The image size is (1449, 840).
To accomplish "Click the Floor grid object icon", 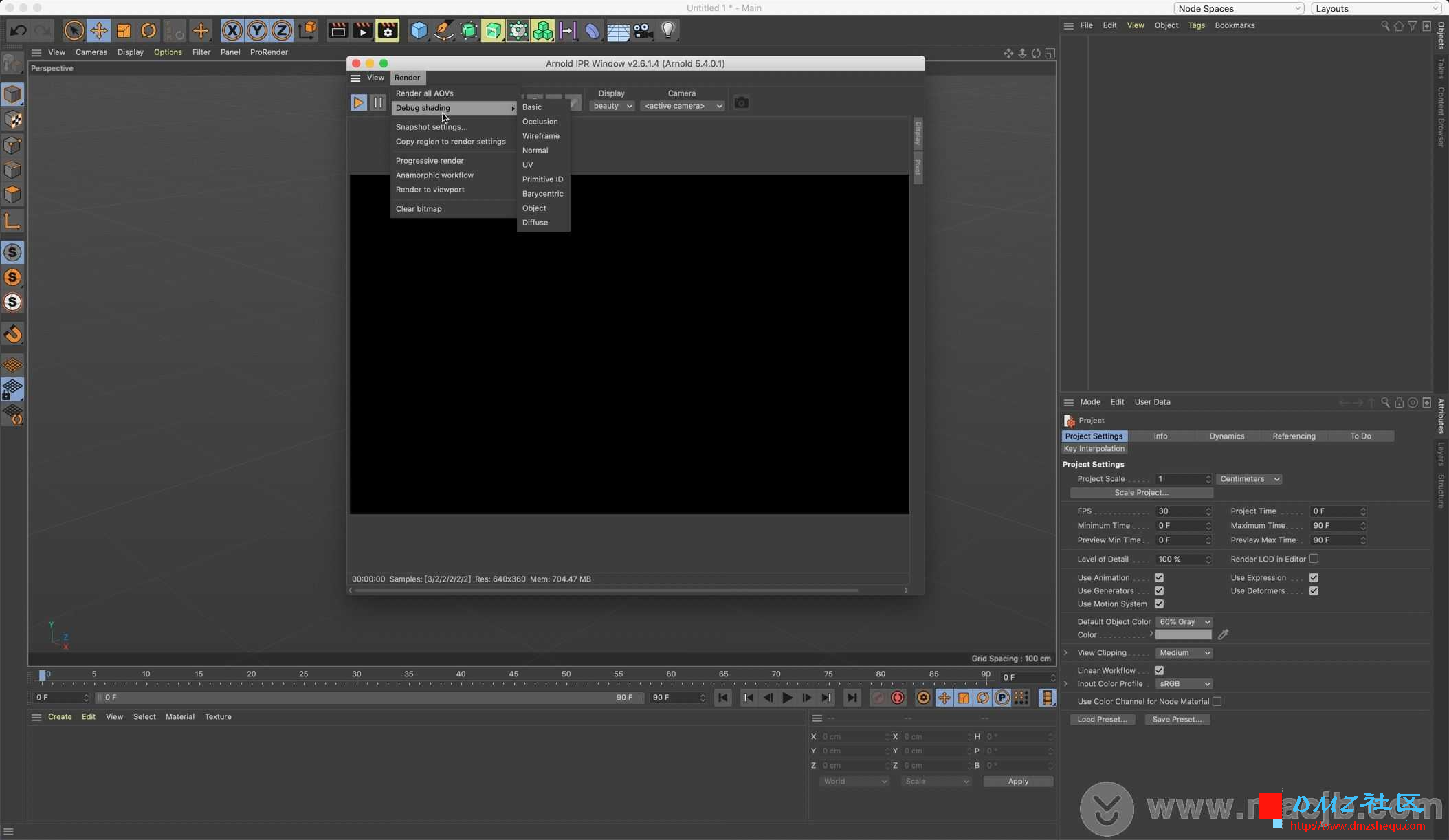I will coord(617,32).
